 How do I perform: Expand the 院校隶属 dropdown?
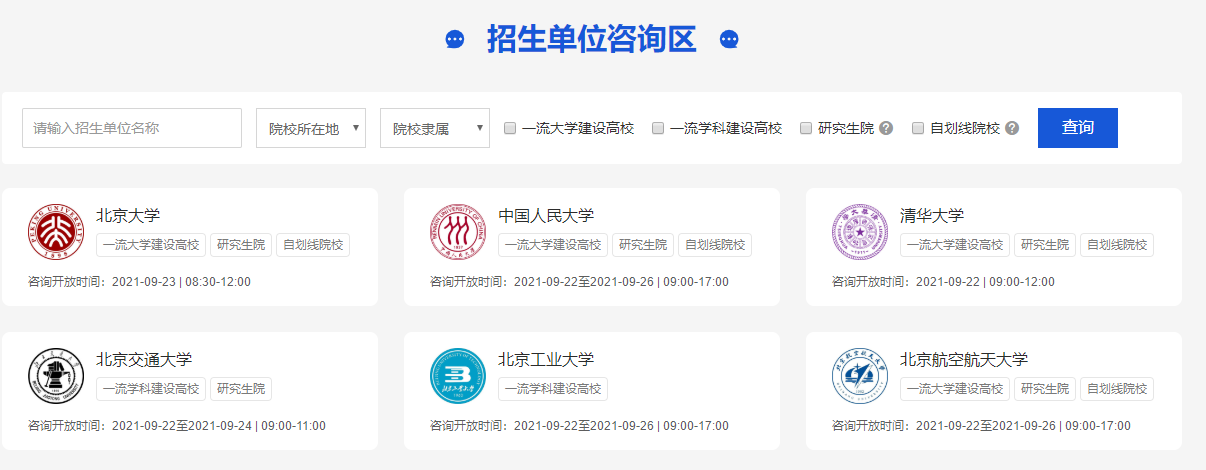pos(435,128)
